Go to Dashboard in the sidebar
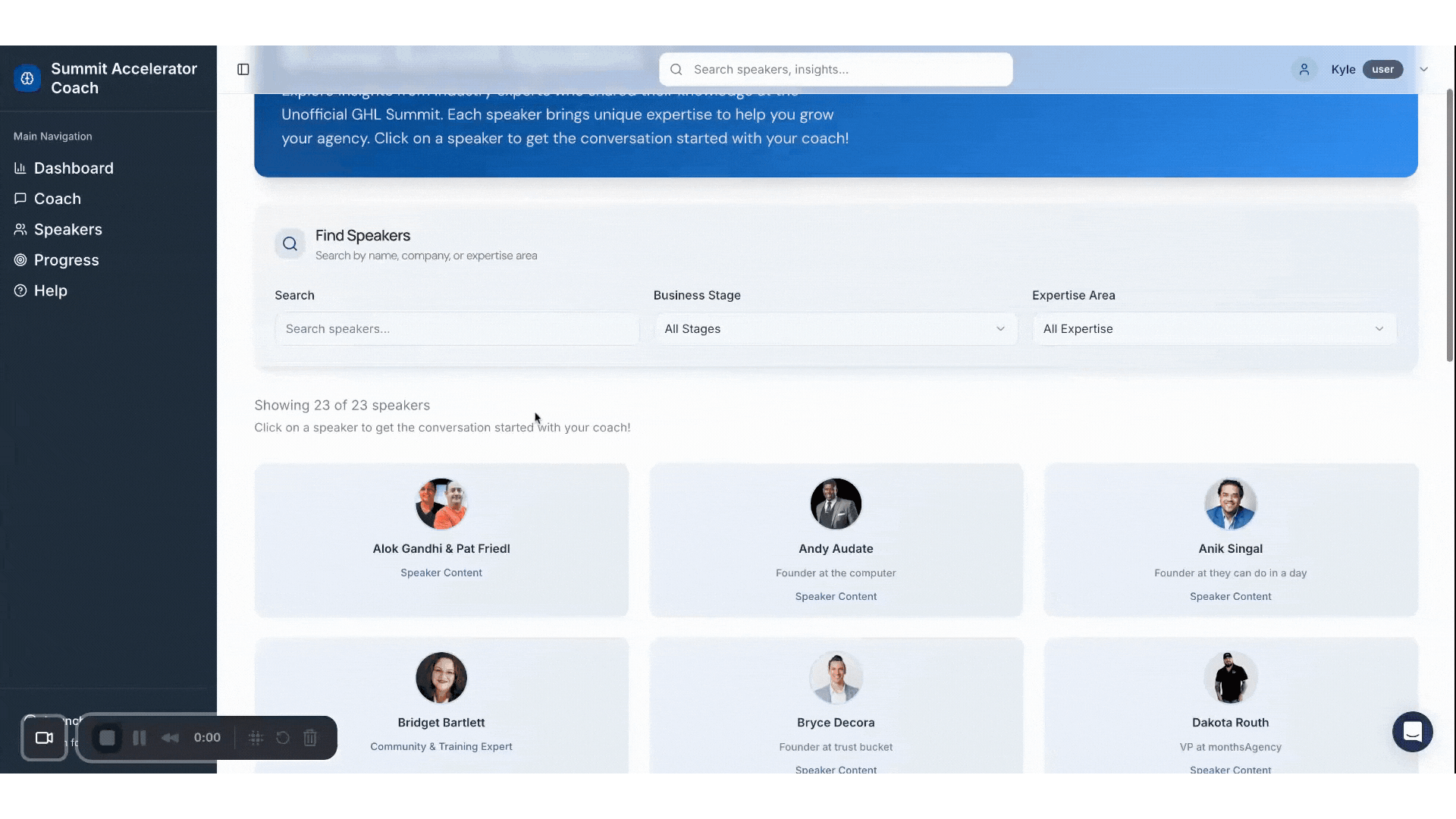 (74, 168)
